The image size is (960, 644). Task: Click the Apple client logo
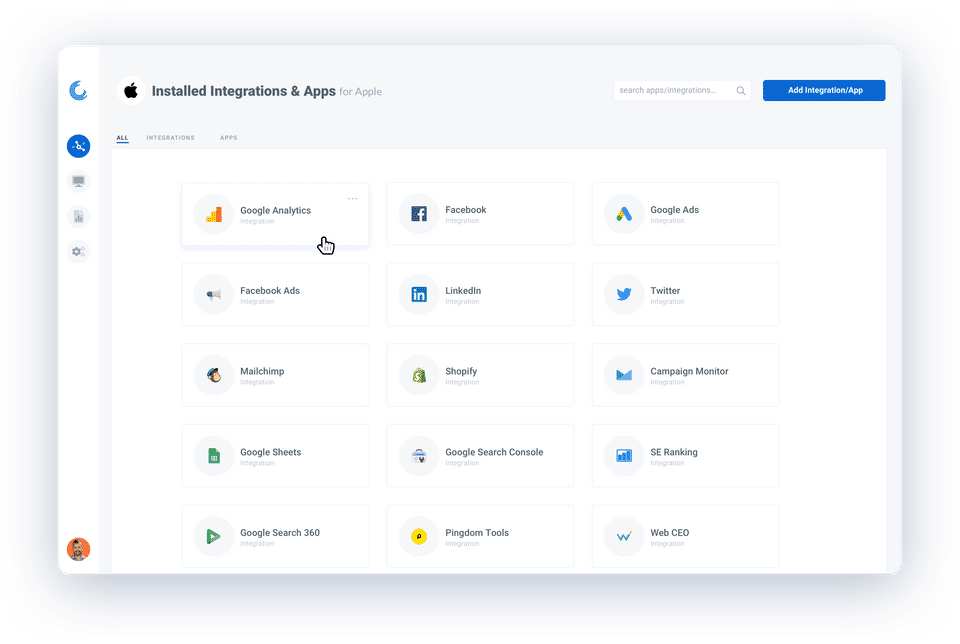tap(131, 91)
